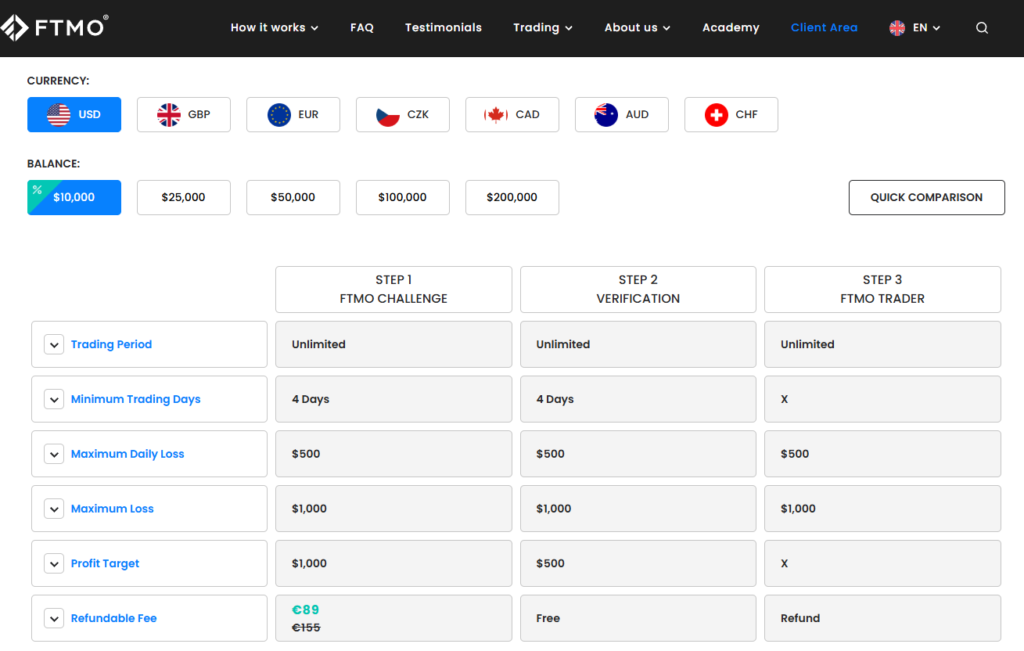This screenshot has width=1024, height=651.
Task: Select the discounted $10,000 balance tile
Action: point(74,198)
